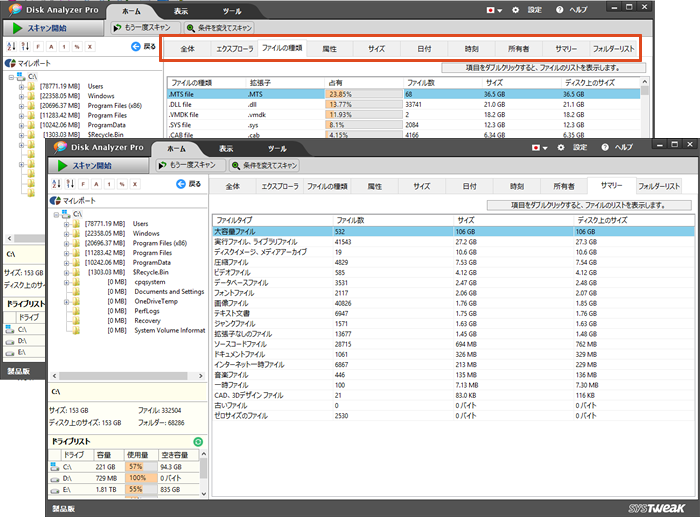The image size is (700, 517).
Task: Click the X icon in front window toolbar
Action: [x=135, y=184]
